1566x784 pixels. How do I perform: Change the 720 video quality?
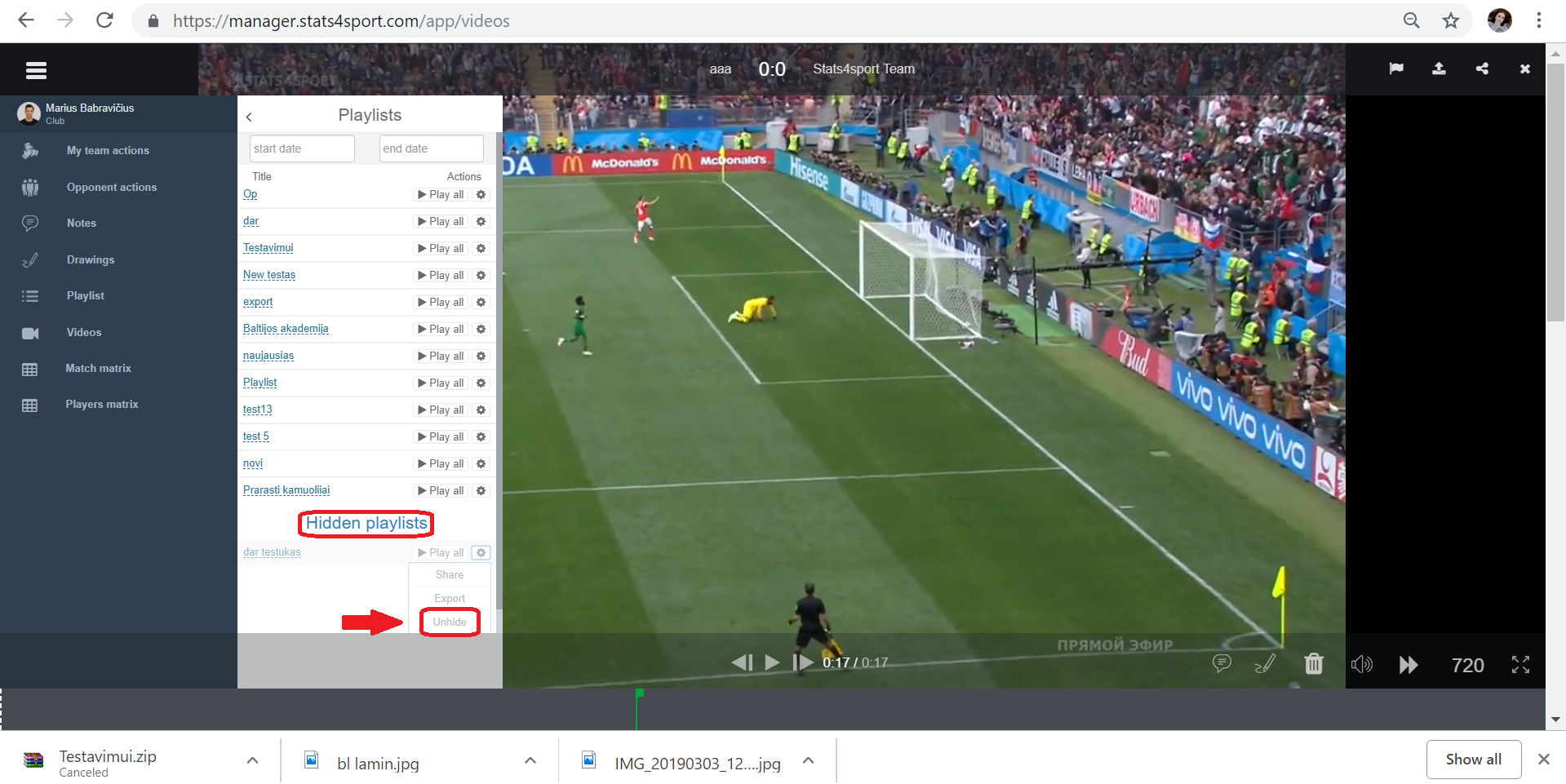1467,666
